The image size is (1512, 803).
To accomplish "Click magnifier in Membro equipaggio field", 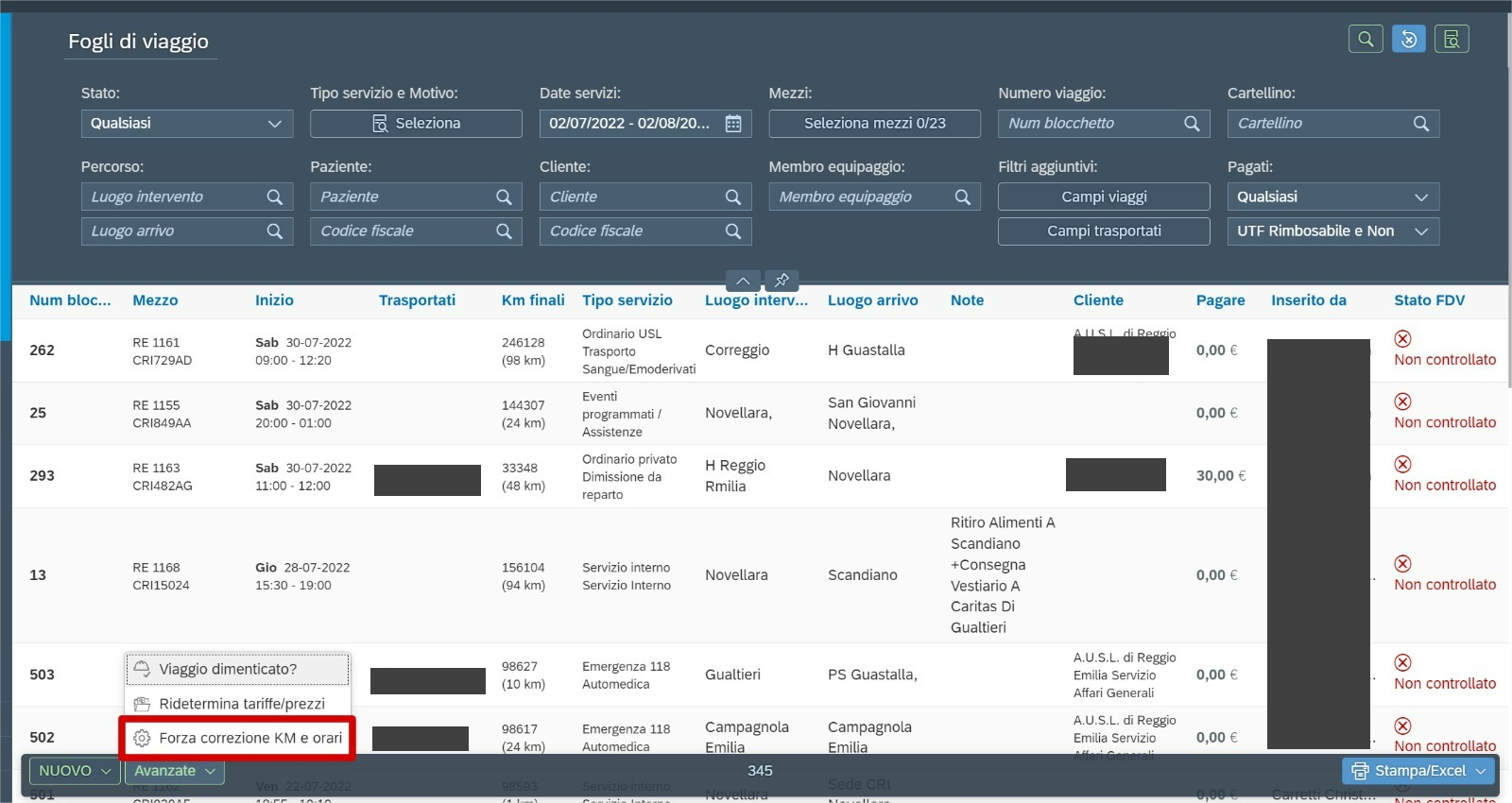I will coord(962,197).
